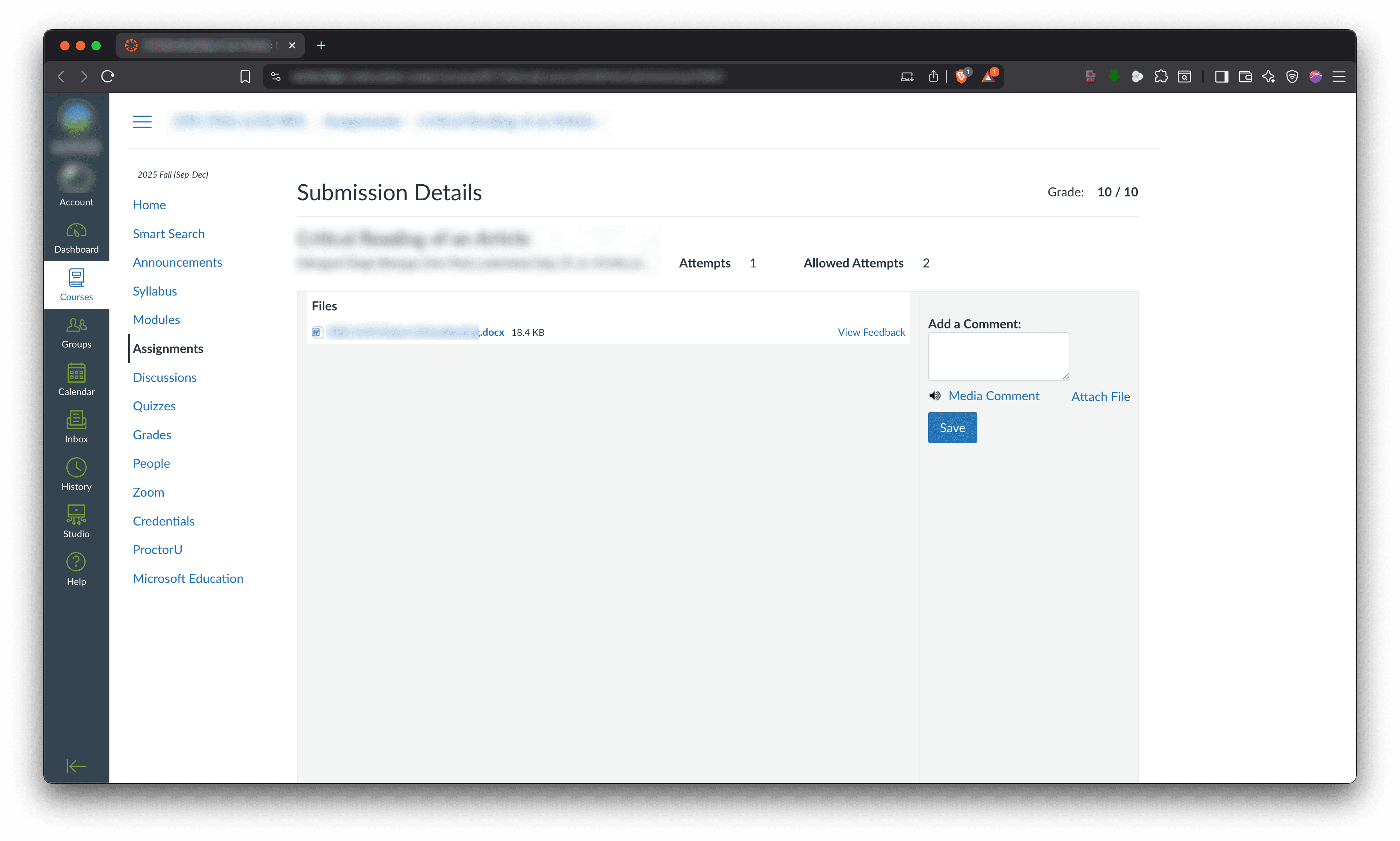The height and width of the screenshot is (841, 1400).
Task: Open the Groups icon in sidebar
Action: tap(76, 332)
